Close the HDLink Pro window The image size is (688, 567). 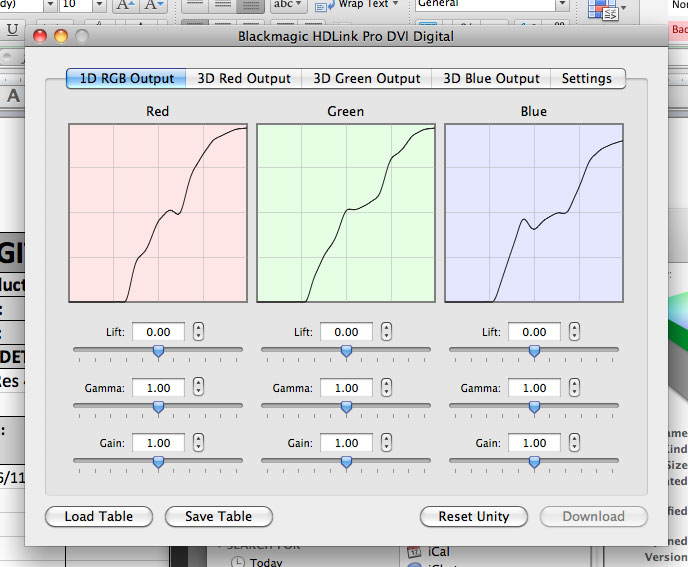click(x=40, y=36)
